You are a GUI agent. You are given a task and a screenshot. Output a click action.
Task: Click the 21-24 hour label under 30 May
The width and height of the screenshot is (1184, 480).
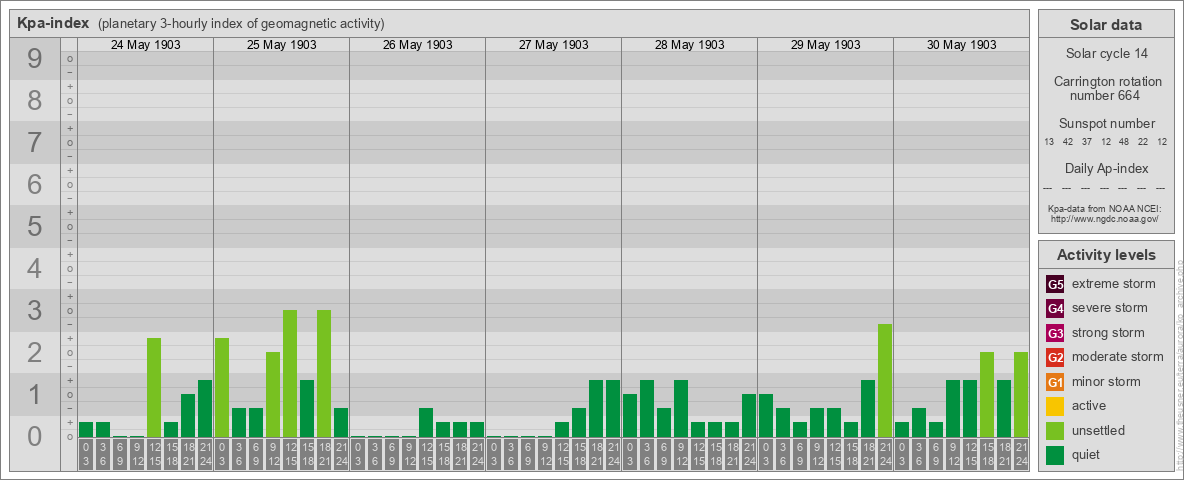tap(1021, 454)
